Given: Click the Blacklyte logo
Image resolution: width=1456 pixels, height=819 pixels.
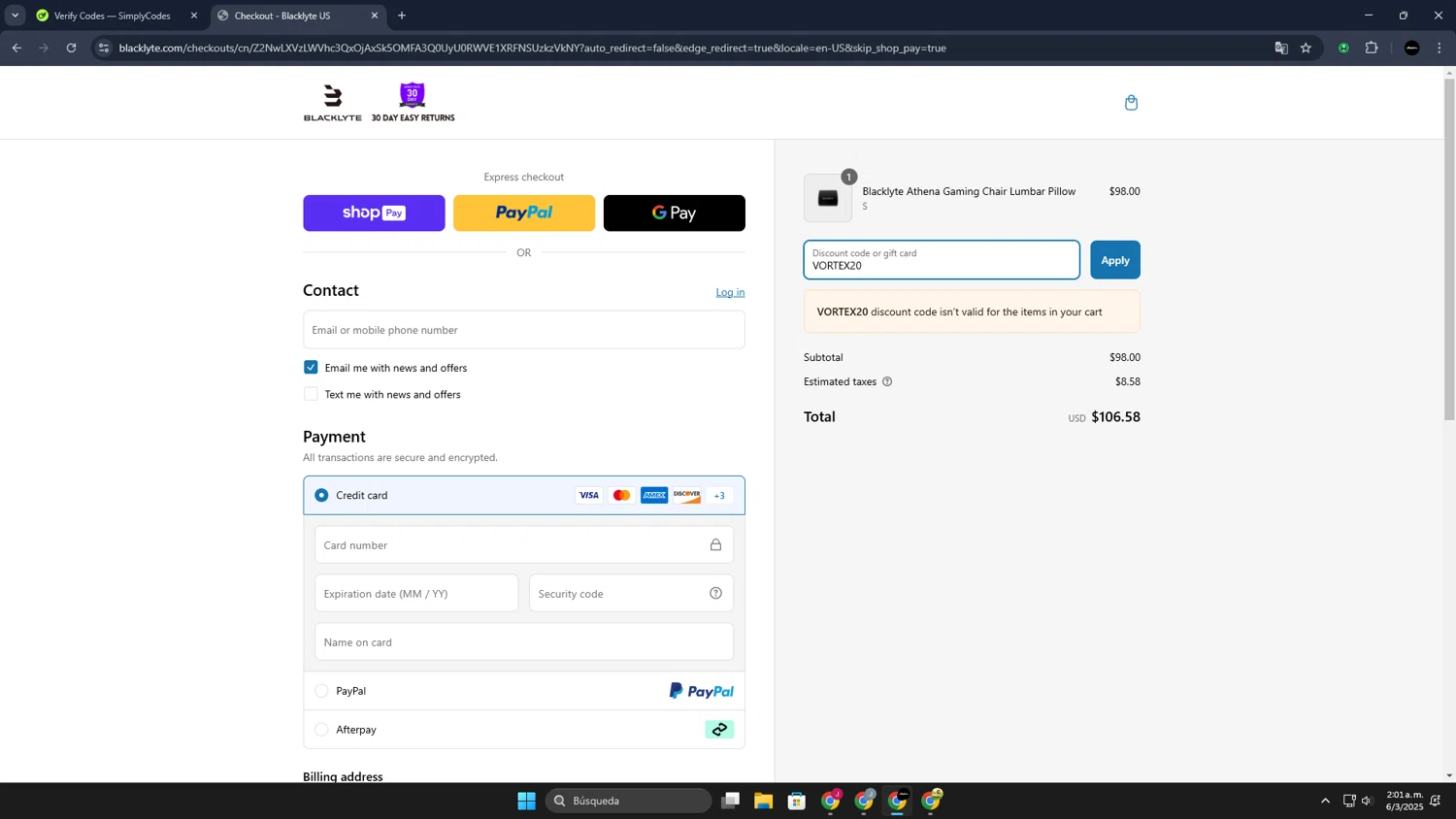Looking at the screenshot, I should coord(332,103).
